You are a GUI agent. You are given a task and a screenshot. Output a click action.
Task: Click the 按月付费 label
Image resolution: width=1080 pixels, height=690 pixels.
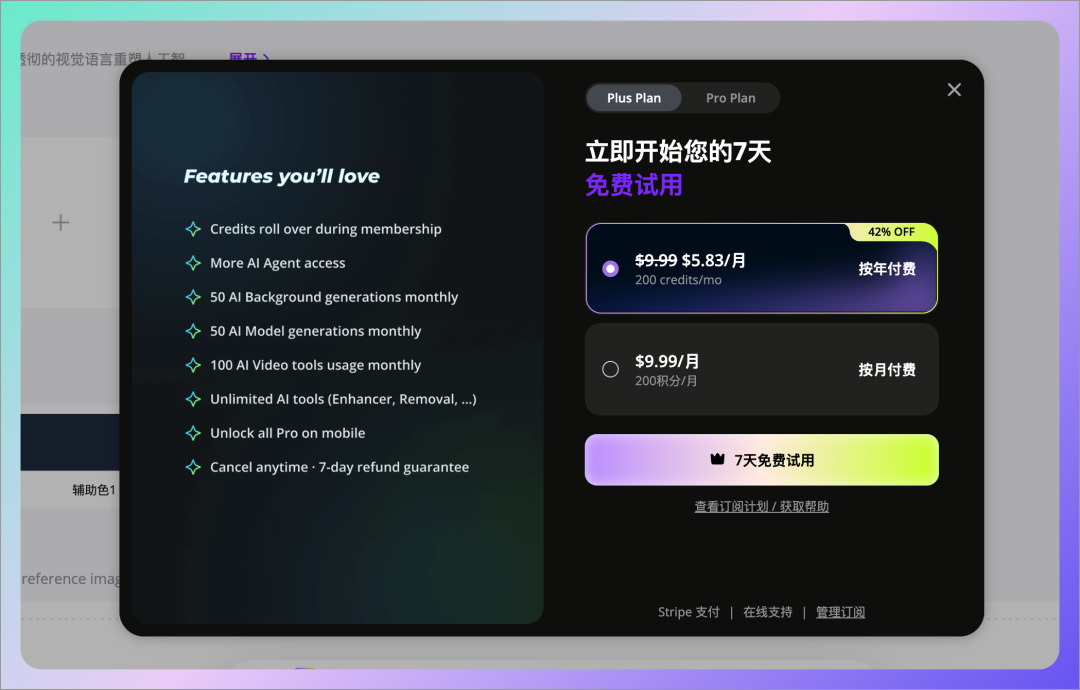[886, 370]
